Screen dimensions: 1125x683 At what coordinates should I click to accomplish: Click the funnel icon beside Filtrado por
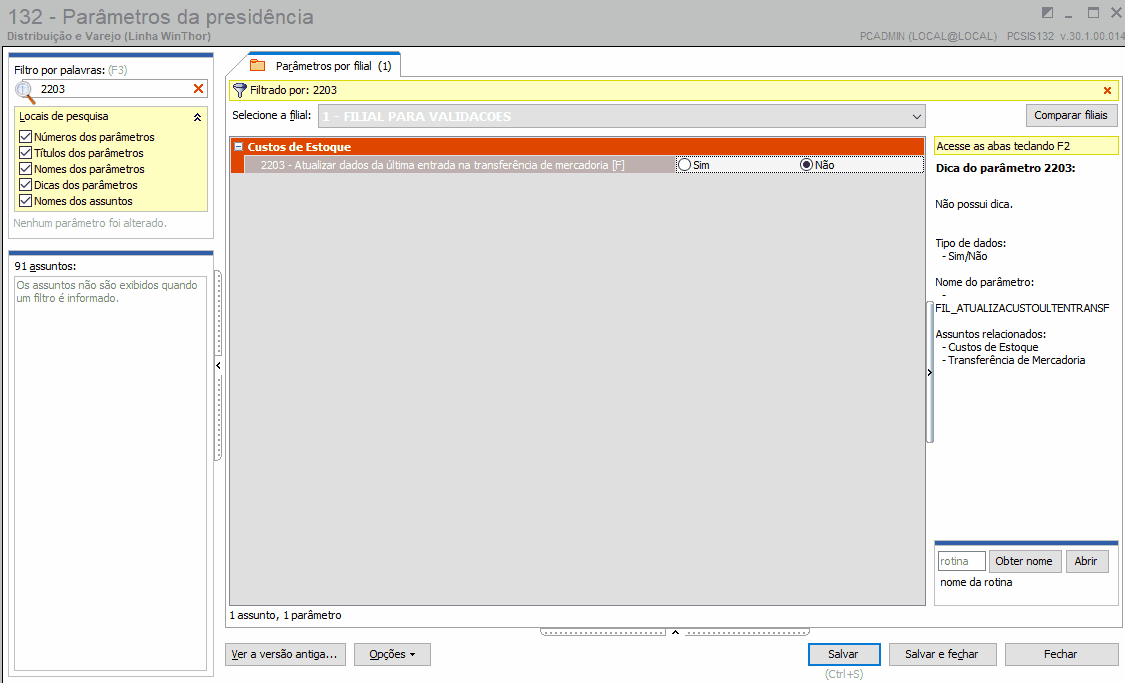point(240,90)
